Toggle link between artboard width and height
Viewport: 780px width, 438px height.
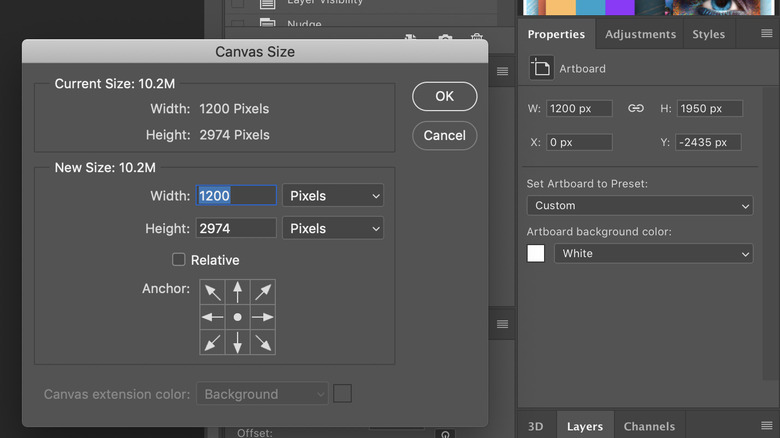pyautogui.click(x=635, y=108)
